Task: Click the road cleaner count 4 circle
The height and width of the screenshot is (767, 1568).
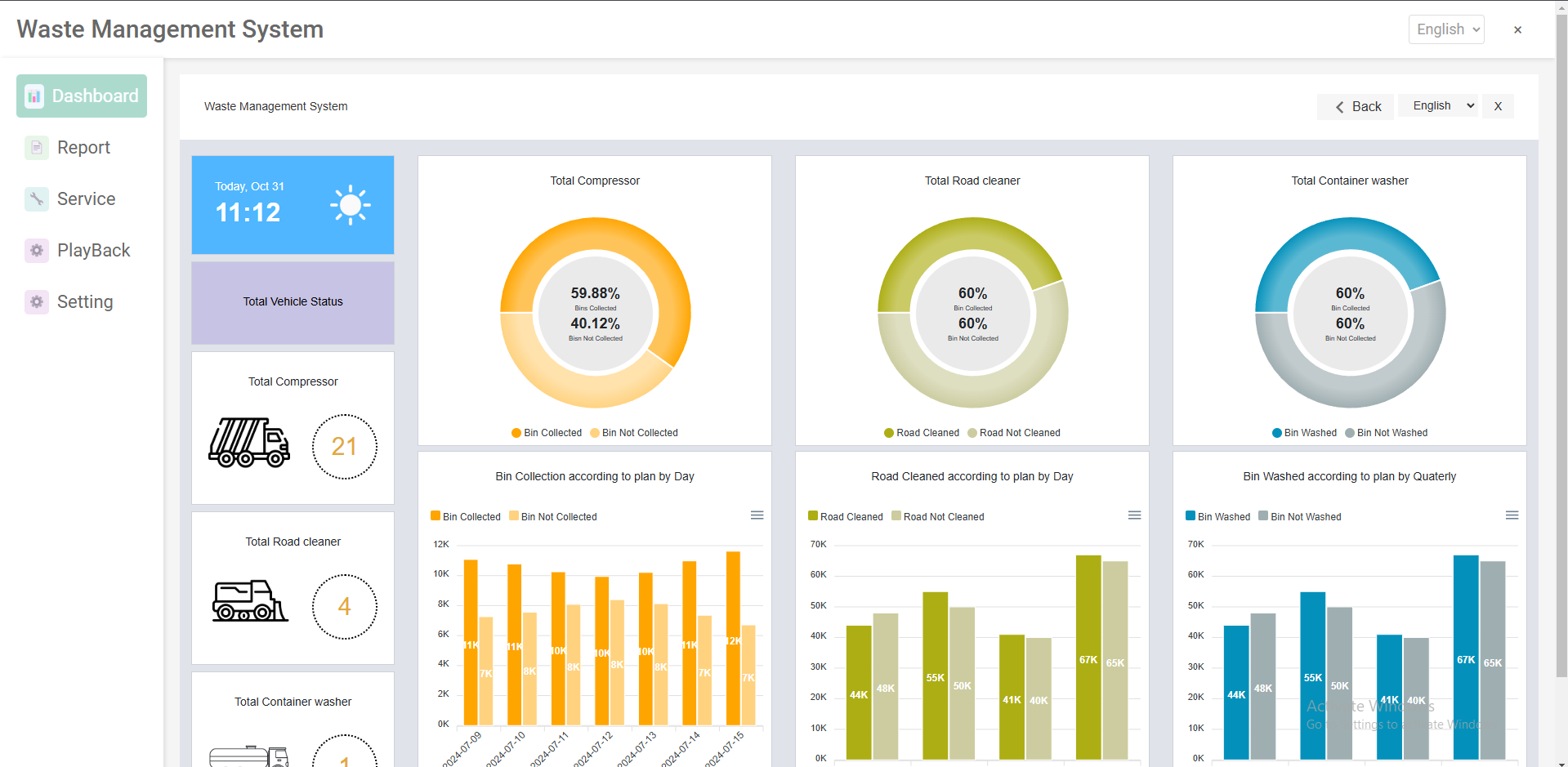Action: coord(344,607)
